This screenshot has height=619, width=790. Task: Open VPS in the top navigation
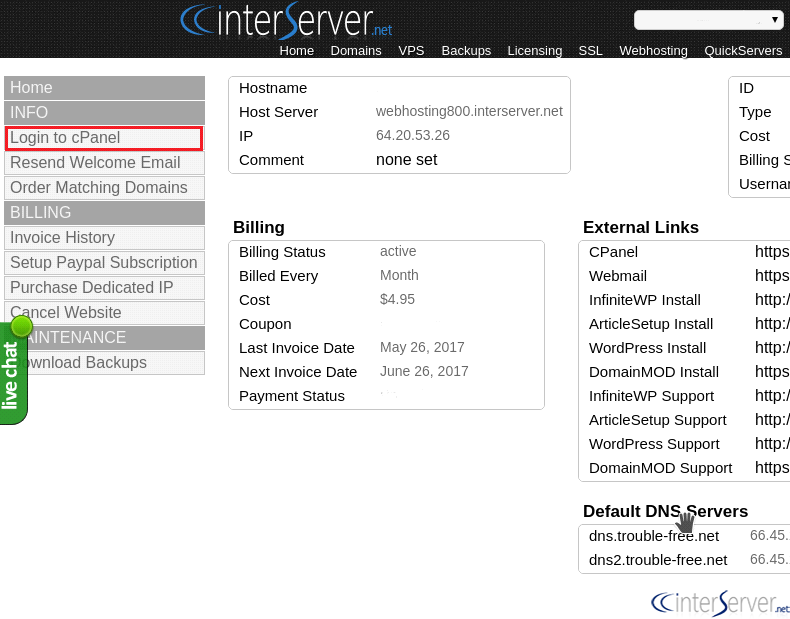(411, 50)
